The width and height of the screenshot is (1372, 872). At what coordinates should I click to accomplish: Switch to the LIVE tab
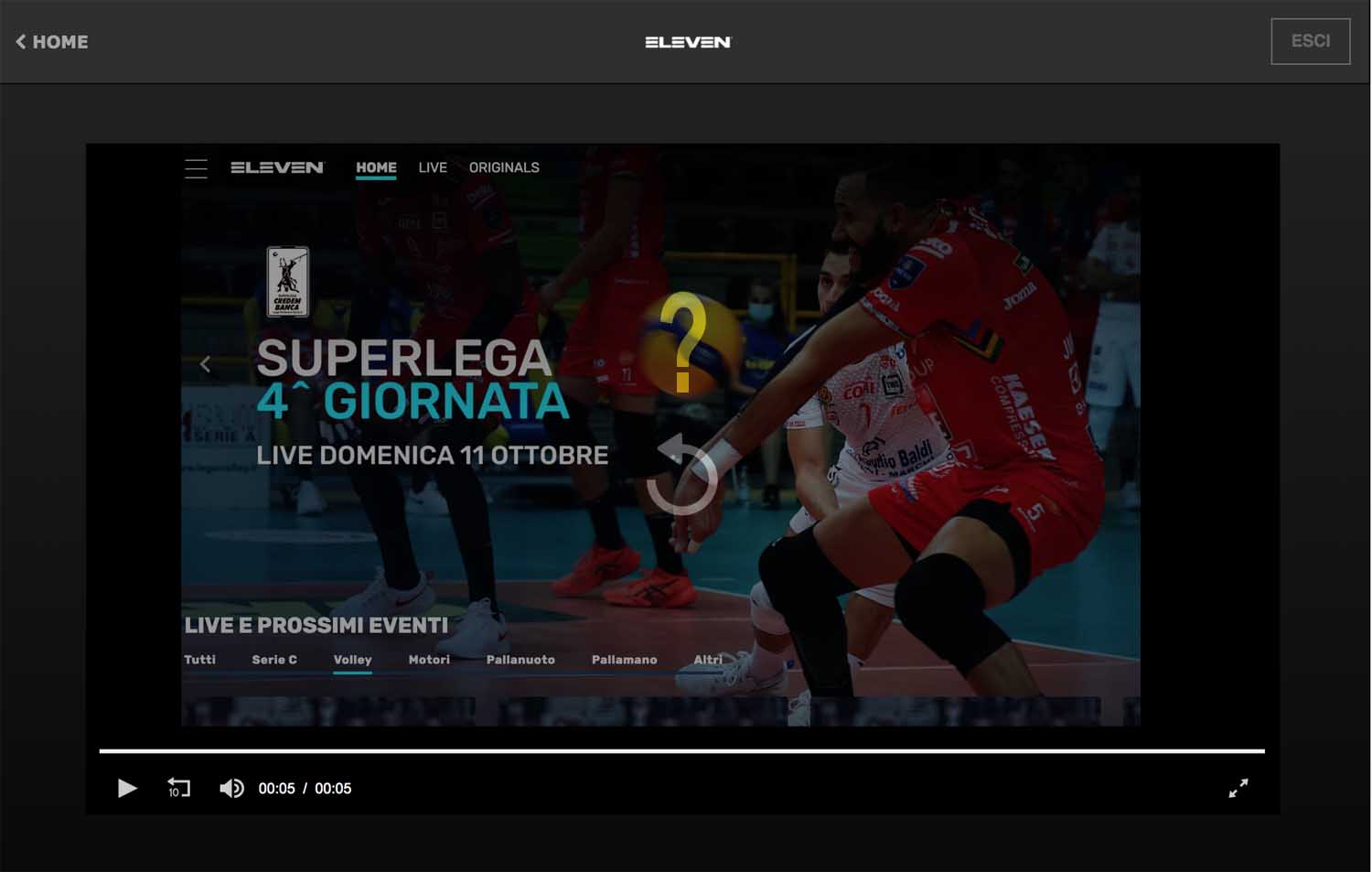(433, 167)
